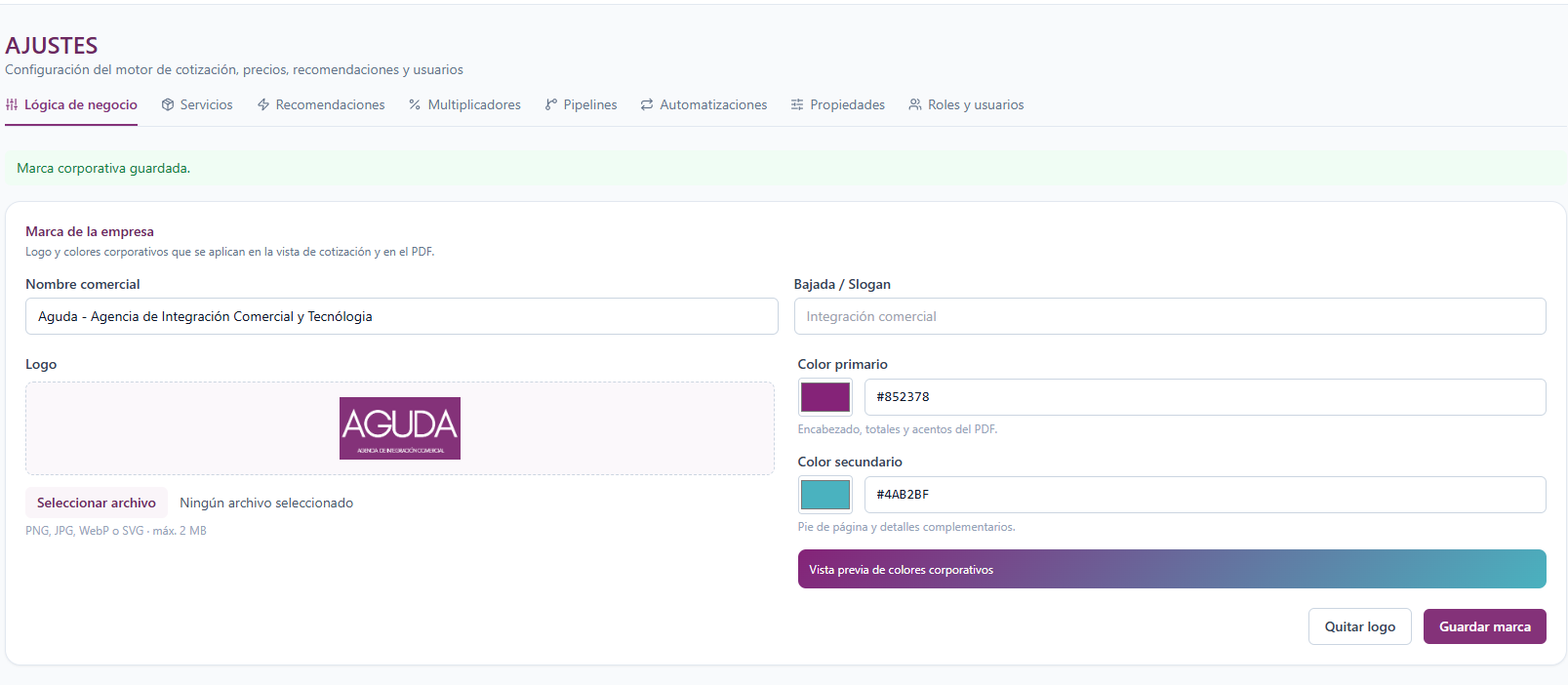Click the Roles y usuarios people icon
Image resolution: width=1568 pixels, height=685 pixels.
pos(915,104)
